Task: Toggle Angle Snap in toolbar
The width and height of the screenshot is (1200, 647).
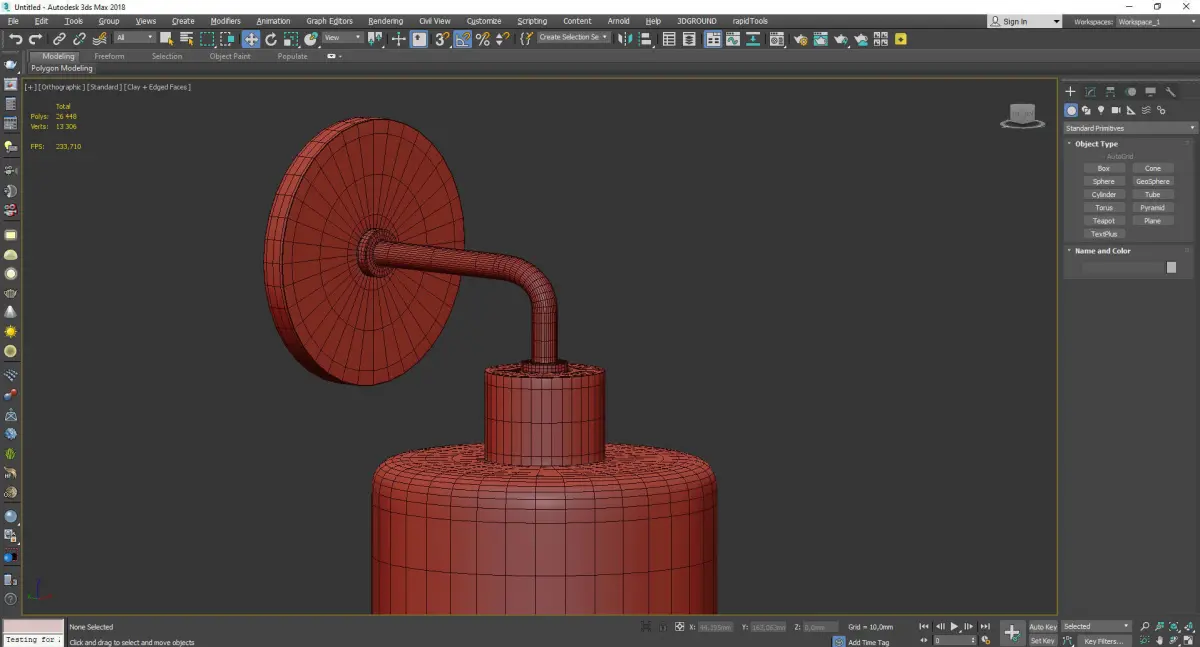Action: (462, 39)
